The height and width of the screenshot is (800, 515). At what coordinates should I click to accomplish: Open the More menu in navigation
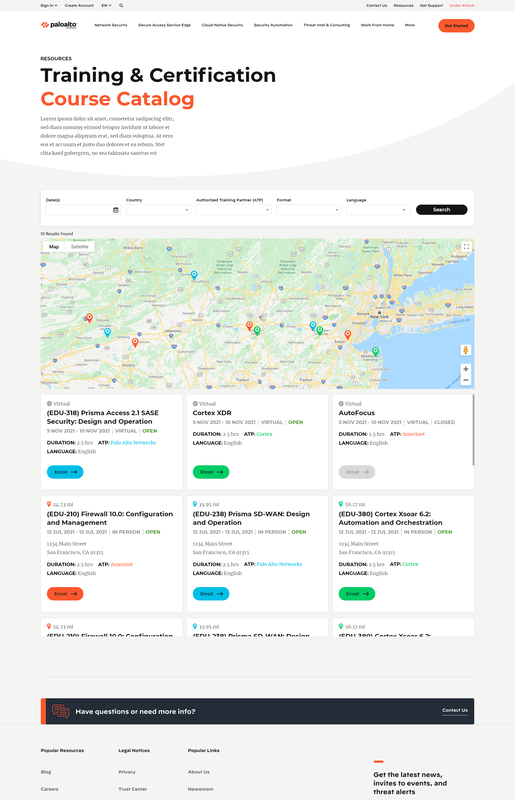[410, 25]
